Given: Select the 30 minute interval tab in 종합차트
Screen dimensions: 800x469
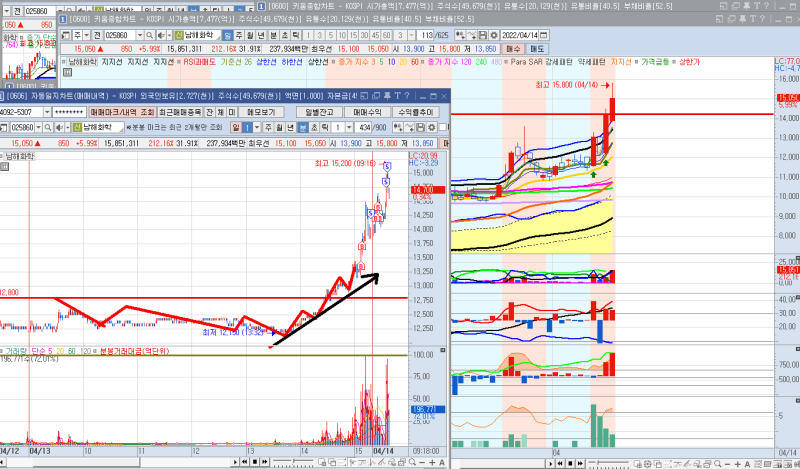Looking at the screenshot, I should [x=364, y=35].
